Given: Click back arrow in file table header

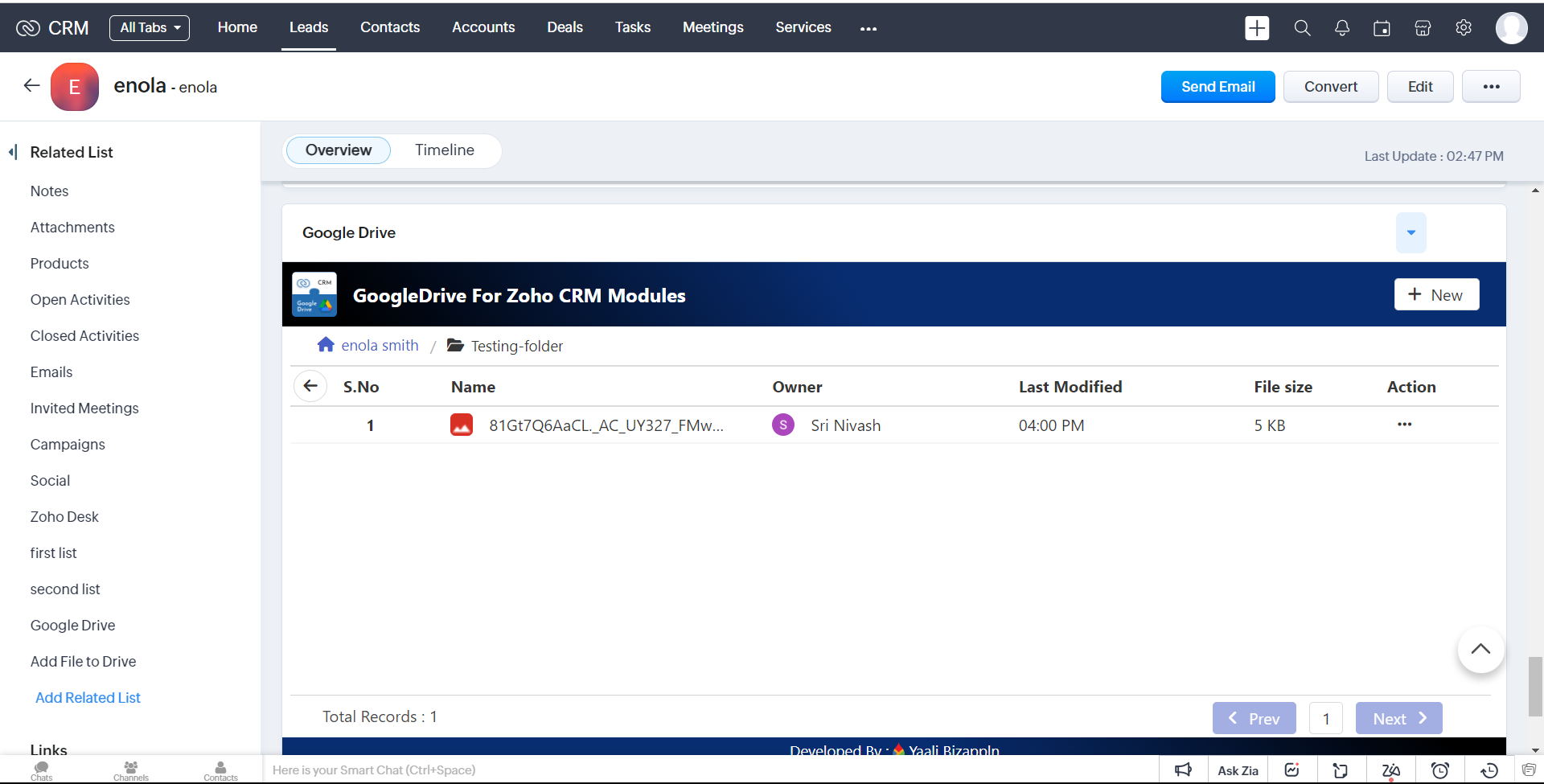Looking at the screenshot, I should (x=310, y=386).
